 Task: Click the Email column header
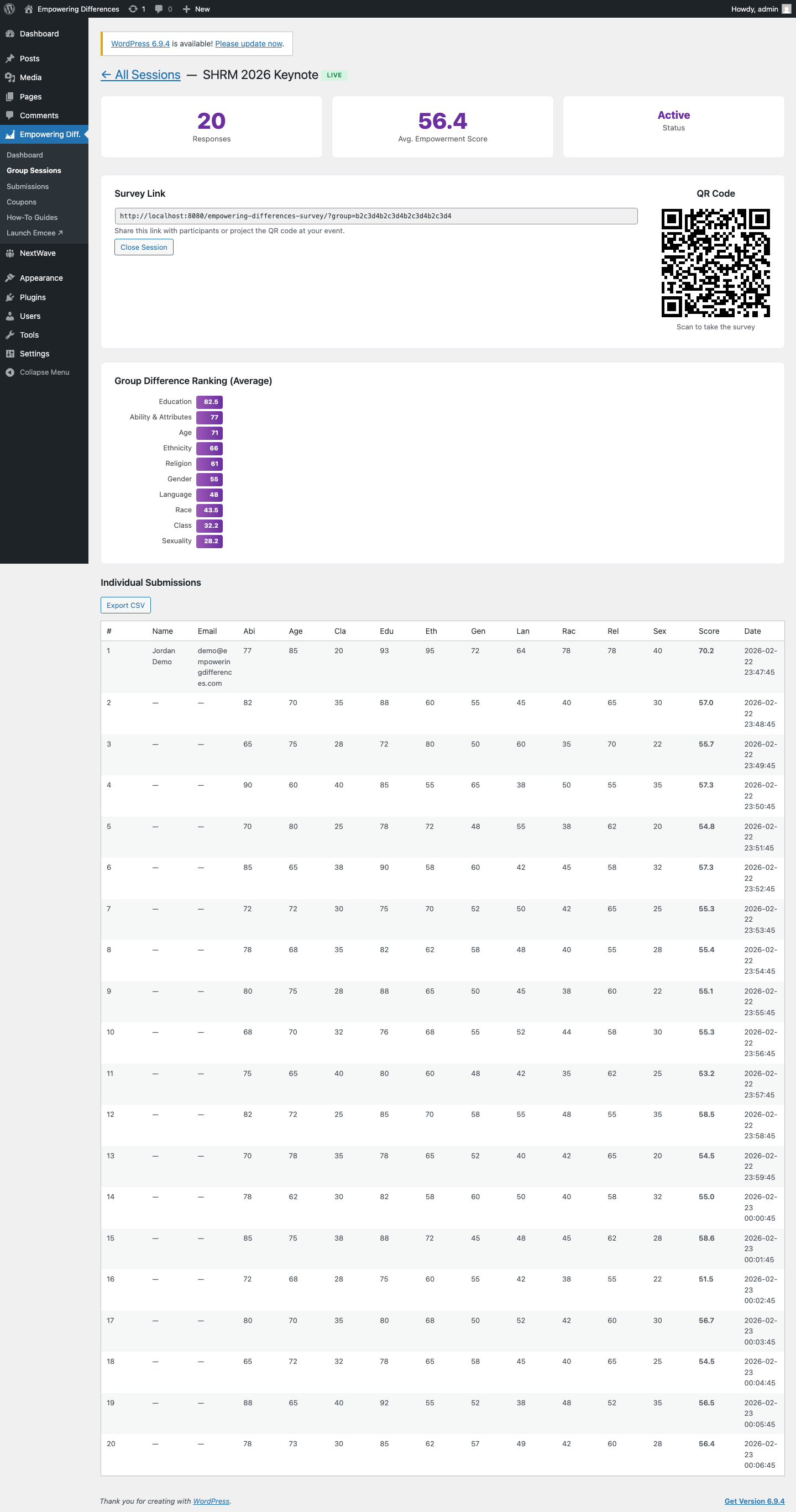pyautogui.click(x=207, y=632)
